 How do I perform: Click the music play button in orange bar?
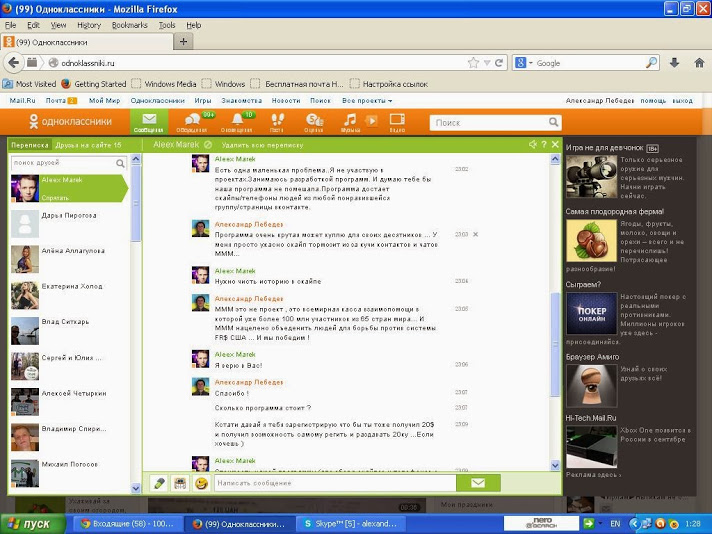[371, 121]
